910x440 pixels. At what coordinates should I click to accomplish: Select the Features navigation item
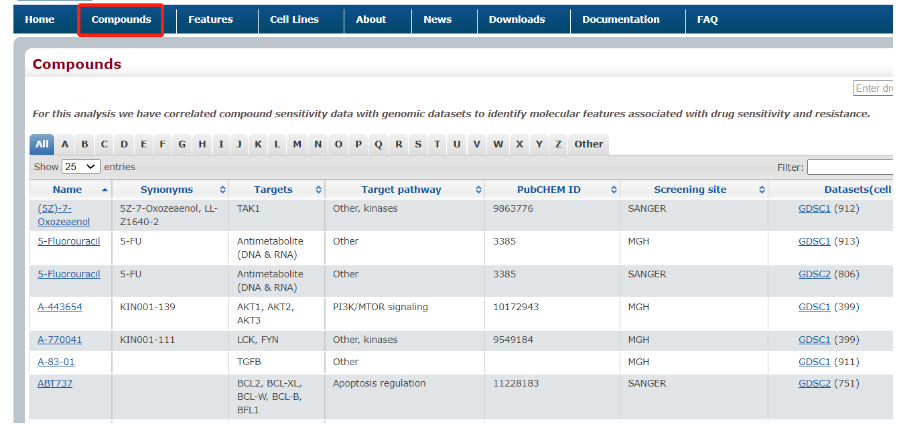coord(210,20)
